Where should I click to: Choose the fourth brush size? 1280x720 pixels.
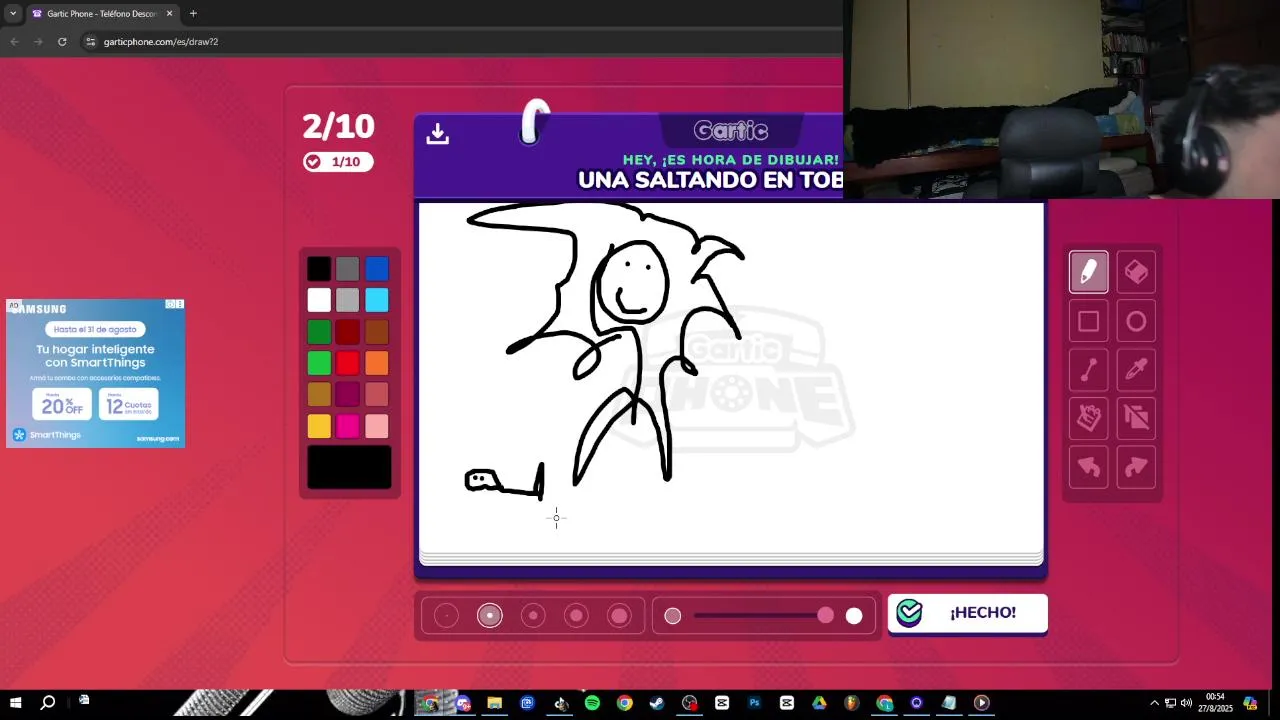(x=576, y=616)
